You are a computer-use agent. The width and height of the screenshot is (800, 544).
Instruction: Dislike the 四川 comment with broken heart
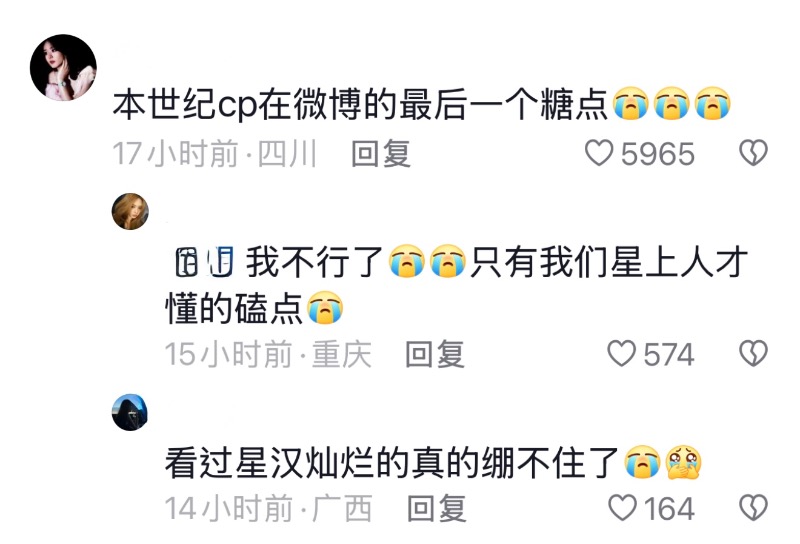(x=754, y=153)
